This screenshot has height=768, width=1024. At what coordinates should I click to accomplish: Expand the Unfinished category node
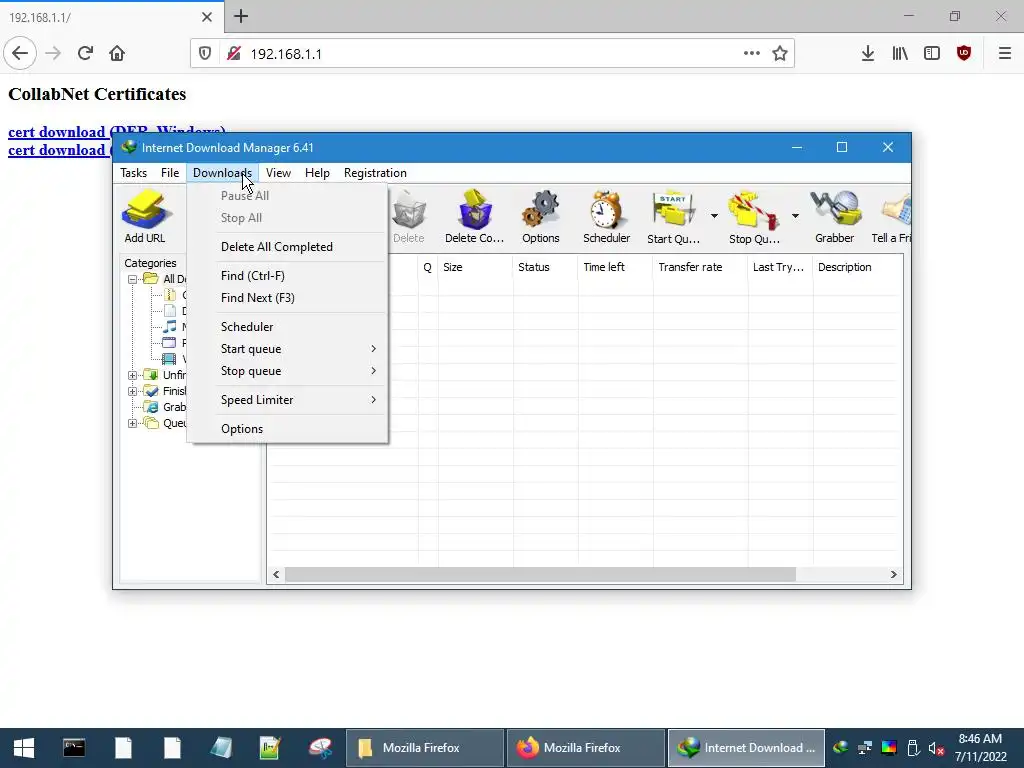(132, 375)
